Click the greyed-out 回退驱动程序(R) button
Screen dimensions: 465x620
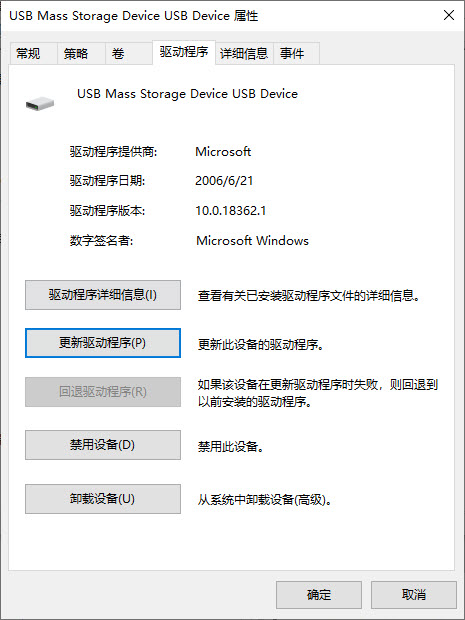[103, 392]
